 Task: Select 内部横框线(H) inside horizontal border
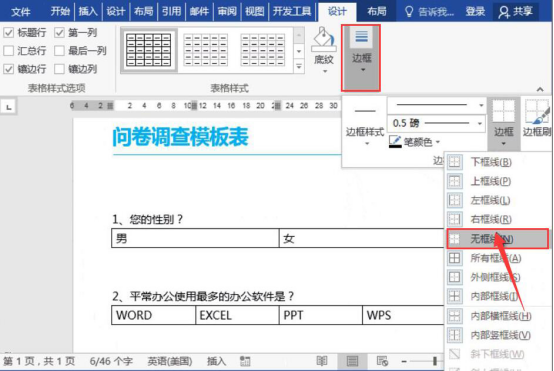click(x=497, y=316)
